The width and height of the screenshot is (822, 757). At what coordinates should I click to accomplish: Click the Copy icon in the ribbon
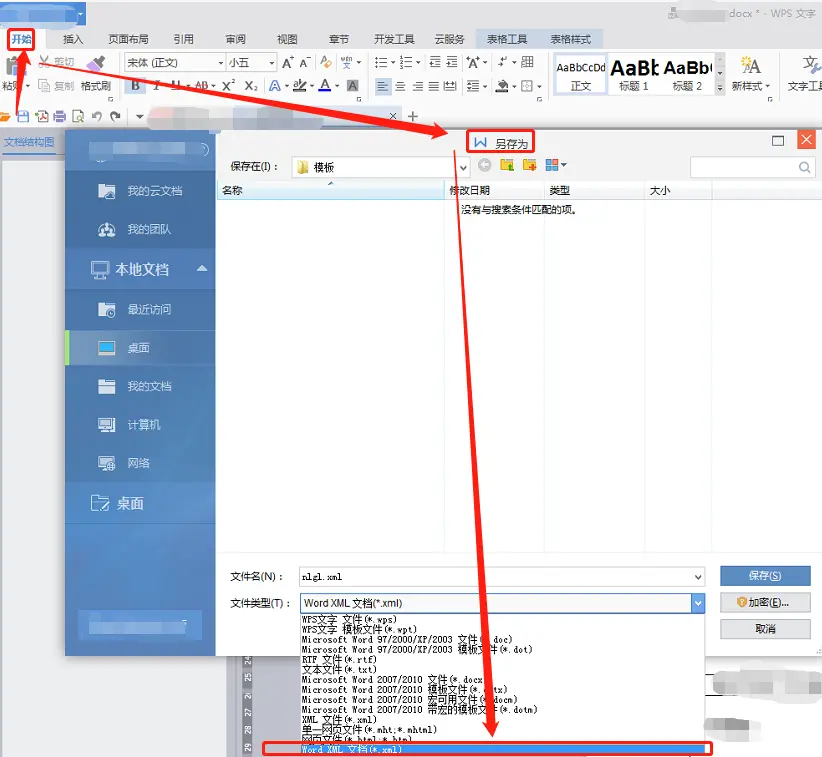45,85
